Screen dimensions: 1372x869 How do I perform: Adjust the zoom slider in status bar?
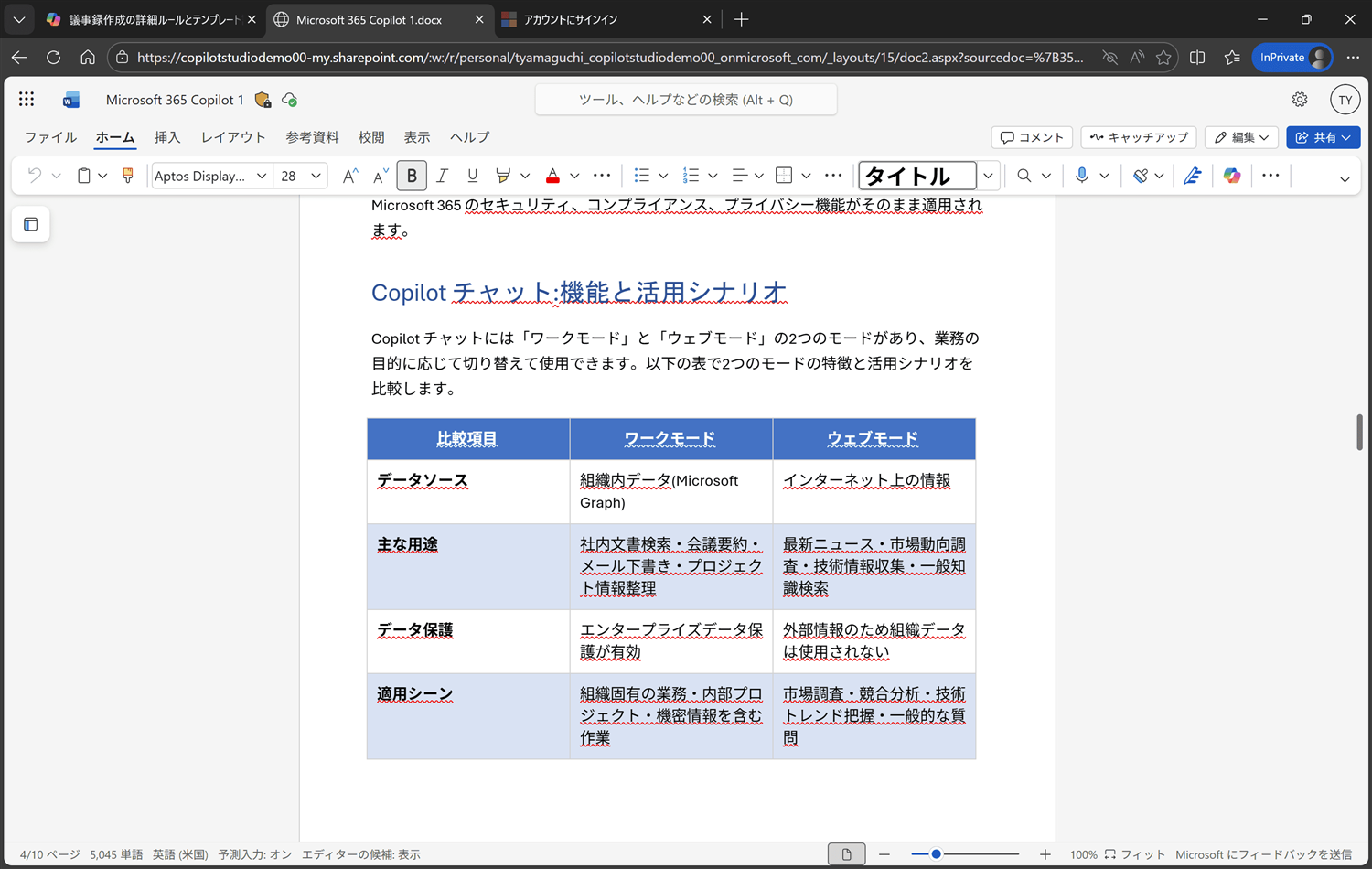click(935, 853)
